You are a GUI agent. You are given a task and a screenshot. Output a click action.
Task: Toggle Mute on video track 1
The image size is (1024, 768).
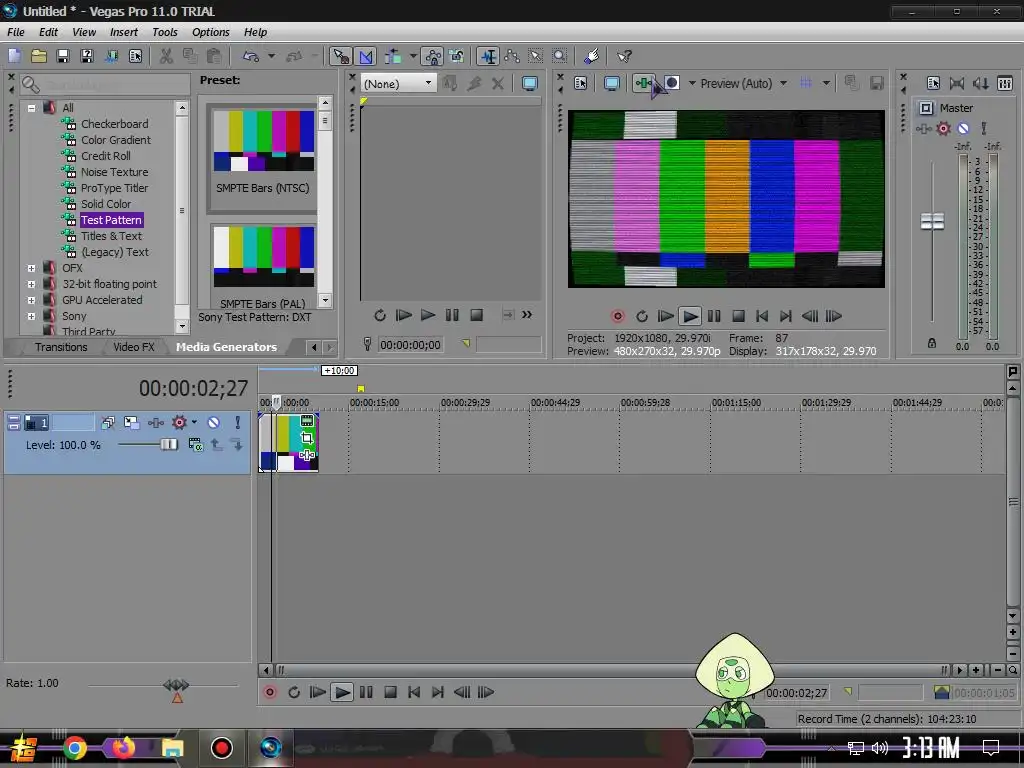tap(214, 423)
